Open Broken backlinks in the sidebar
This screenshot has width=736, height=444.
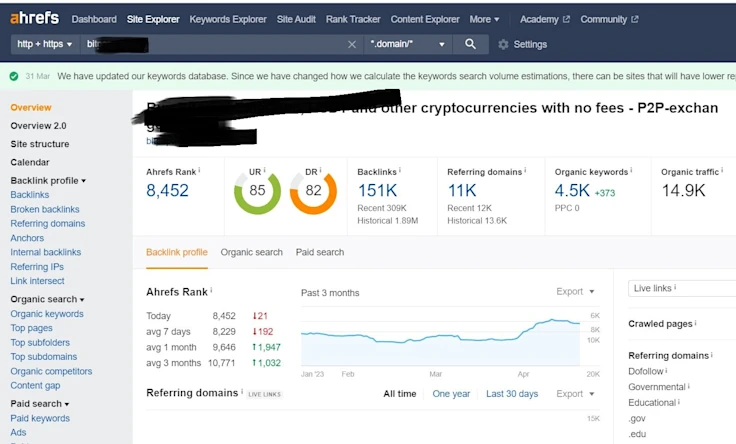click(x=45, y=209)
